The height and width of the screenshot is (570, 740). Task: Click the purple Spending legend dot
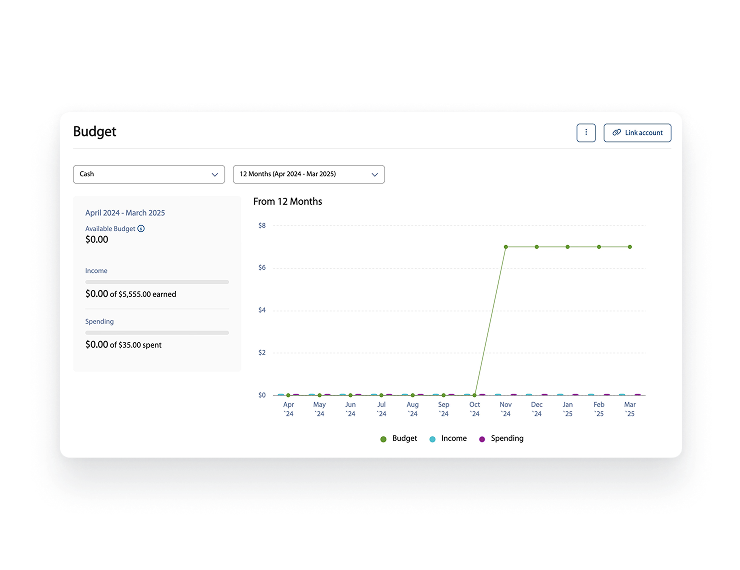(482, 439)
